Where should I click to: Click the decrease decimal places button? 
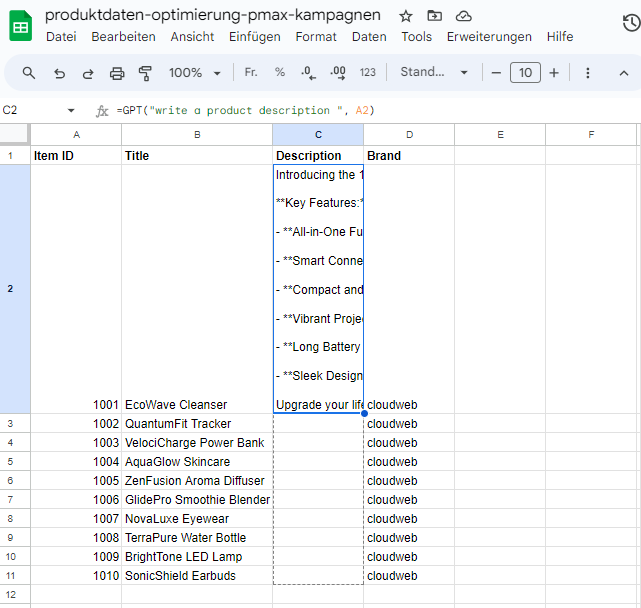pyautogui.click(x=308, y=73)
